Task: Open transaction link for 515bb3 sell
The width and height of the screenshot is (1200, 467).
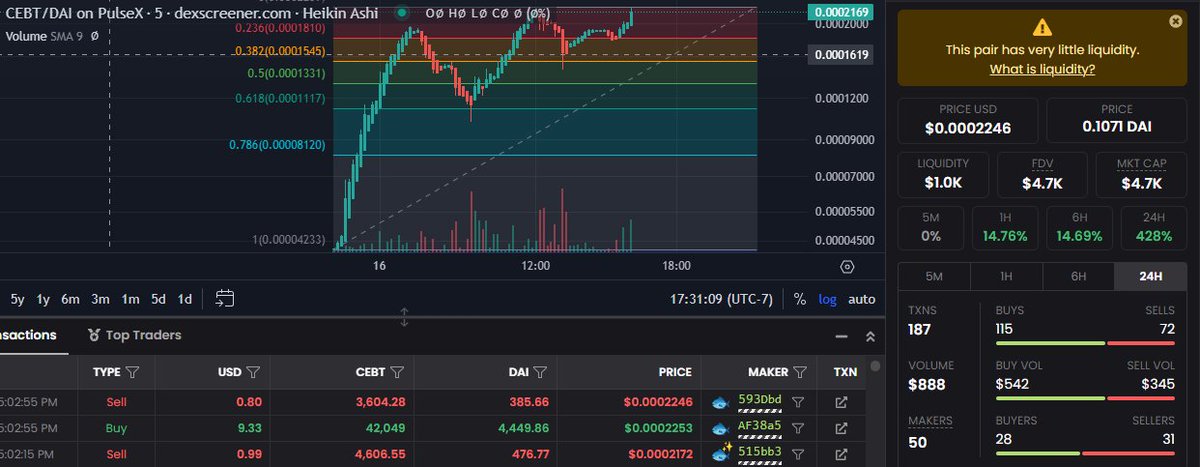Action: 841,455
